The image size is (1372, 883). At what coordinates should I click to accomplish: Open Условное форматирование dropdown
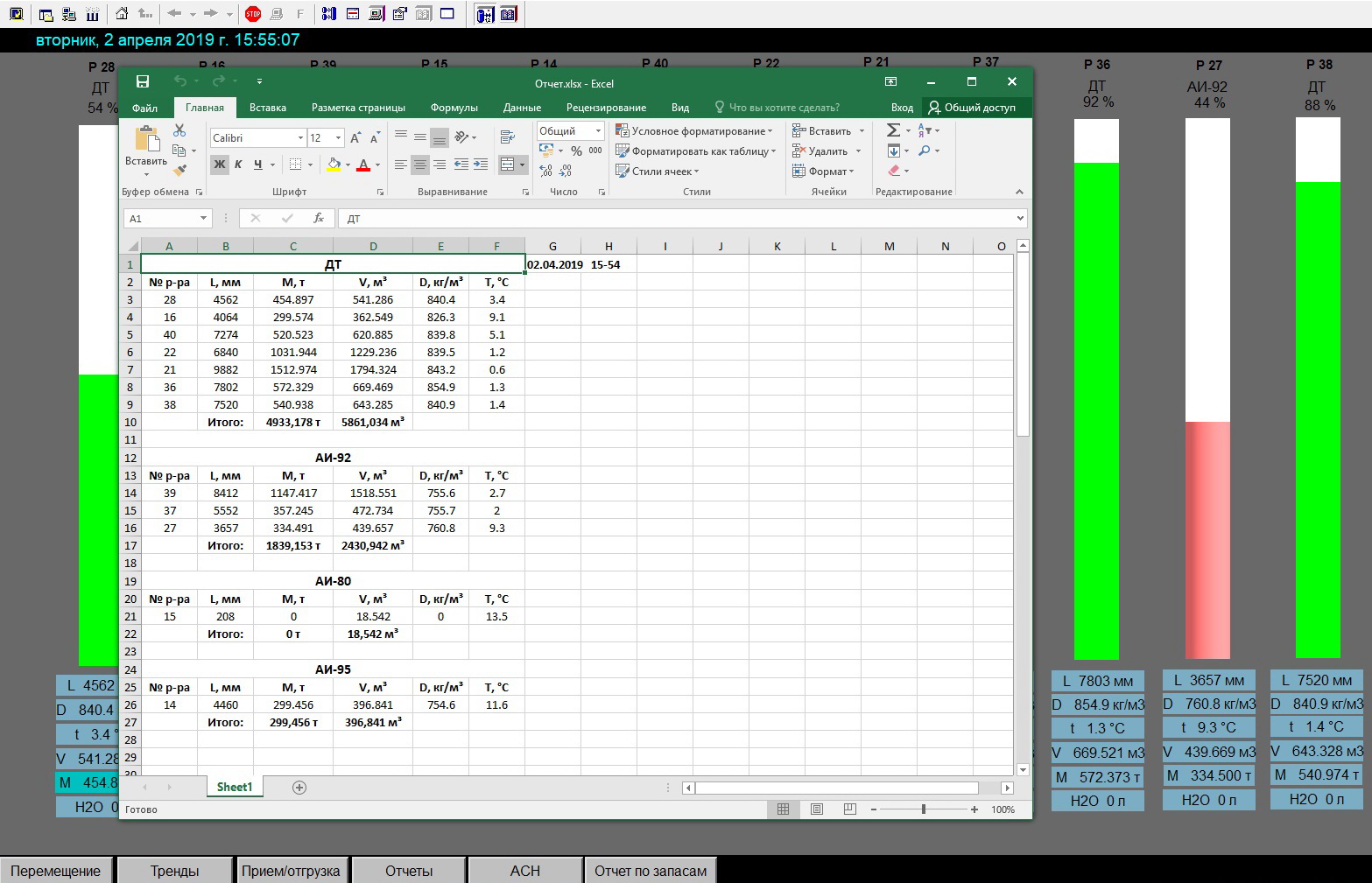coord(695,131)
